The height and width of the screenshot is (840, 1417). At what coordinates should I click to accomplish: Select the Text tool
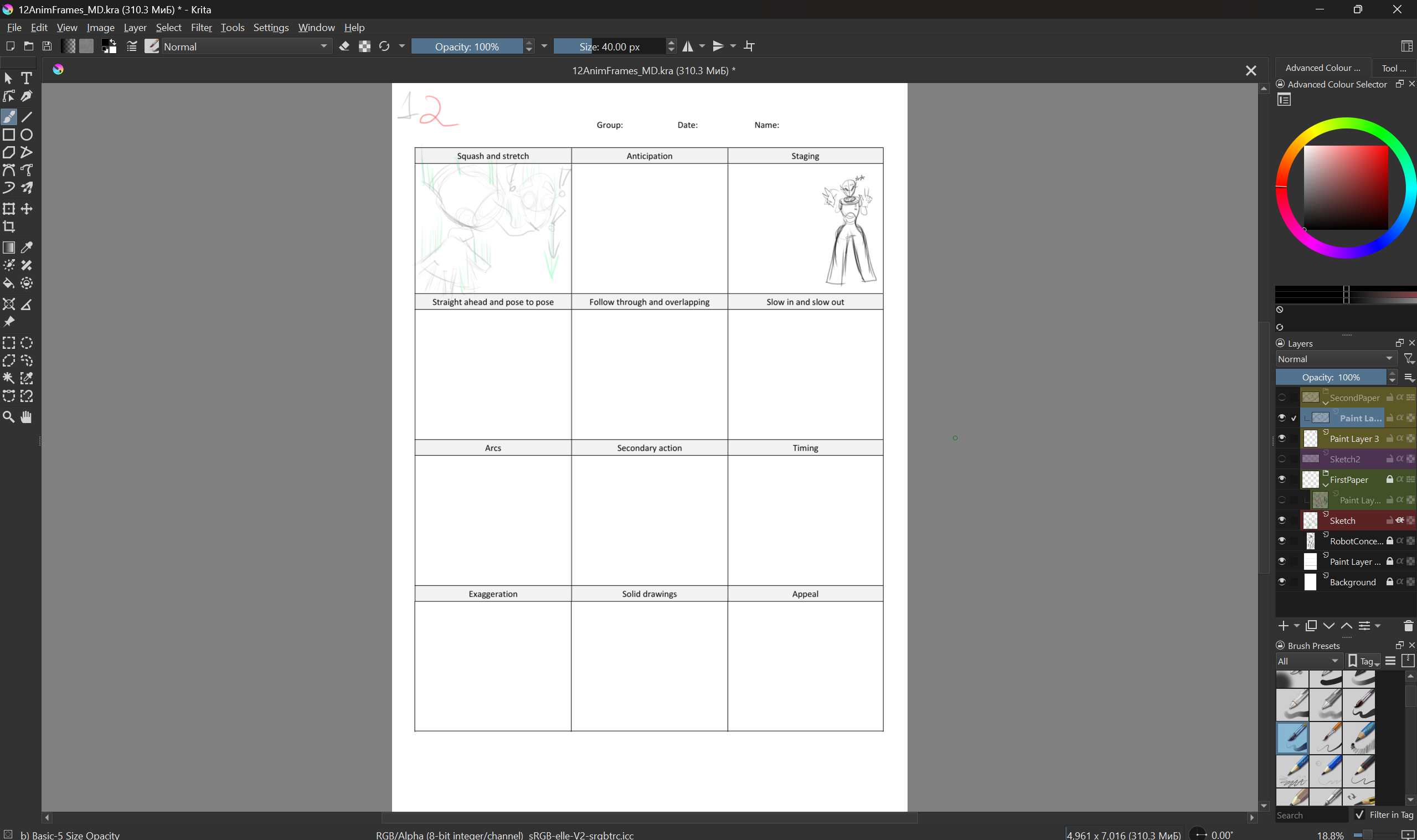click(27, 78)
